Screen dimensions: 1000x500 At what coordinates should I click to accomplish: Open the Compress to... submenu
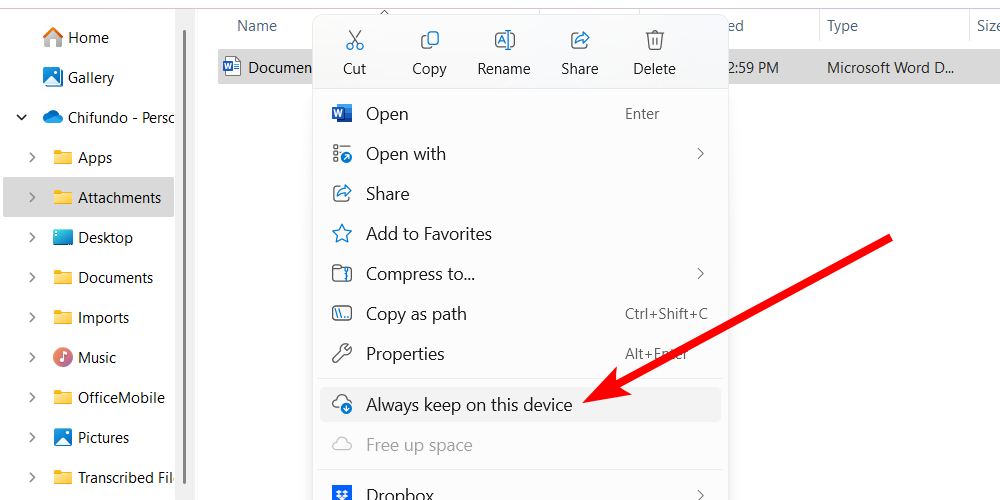[520, 274]
